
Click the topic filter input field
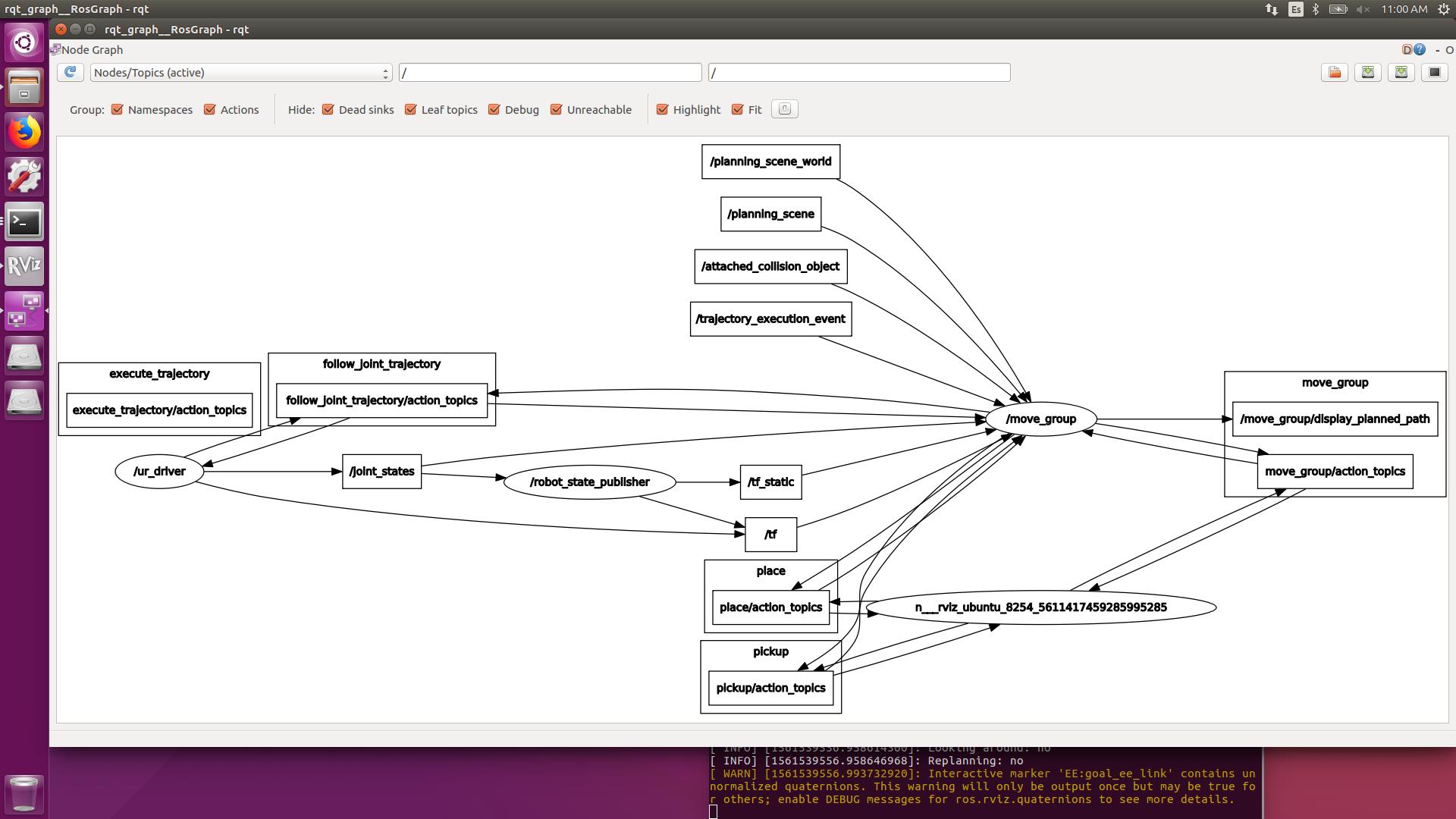point(859,73)
